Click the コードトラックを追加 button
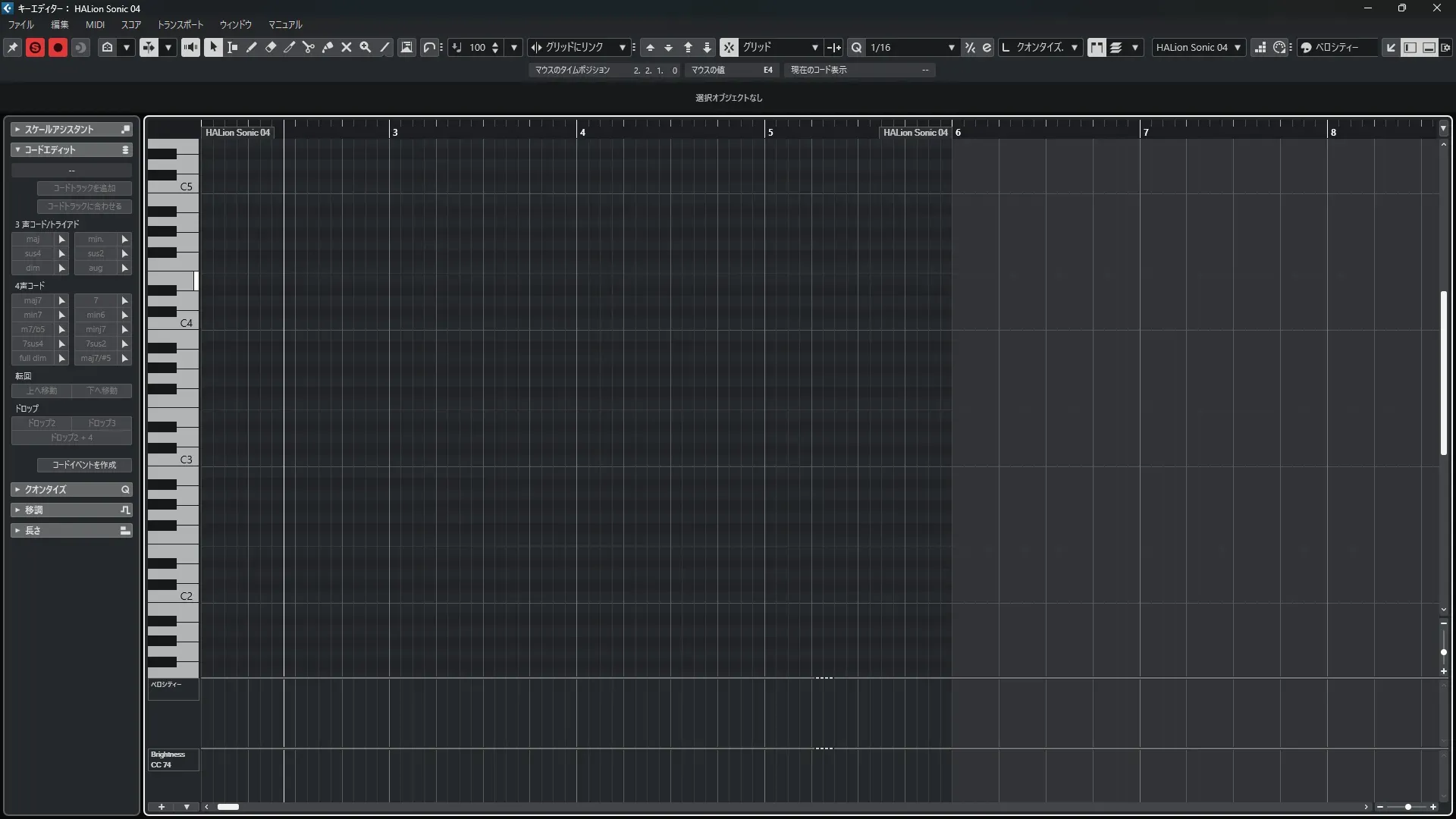This screenshot has width=1456, height=819. (x=84, y=188)
